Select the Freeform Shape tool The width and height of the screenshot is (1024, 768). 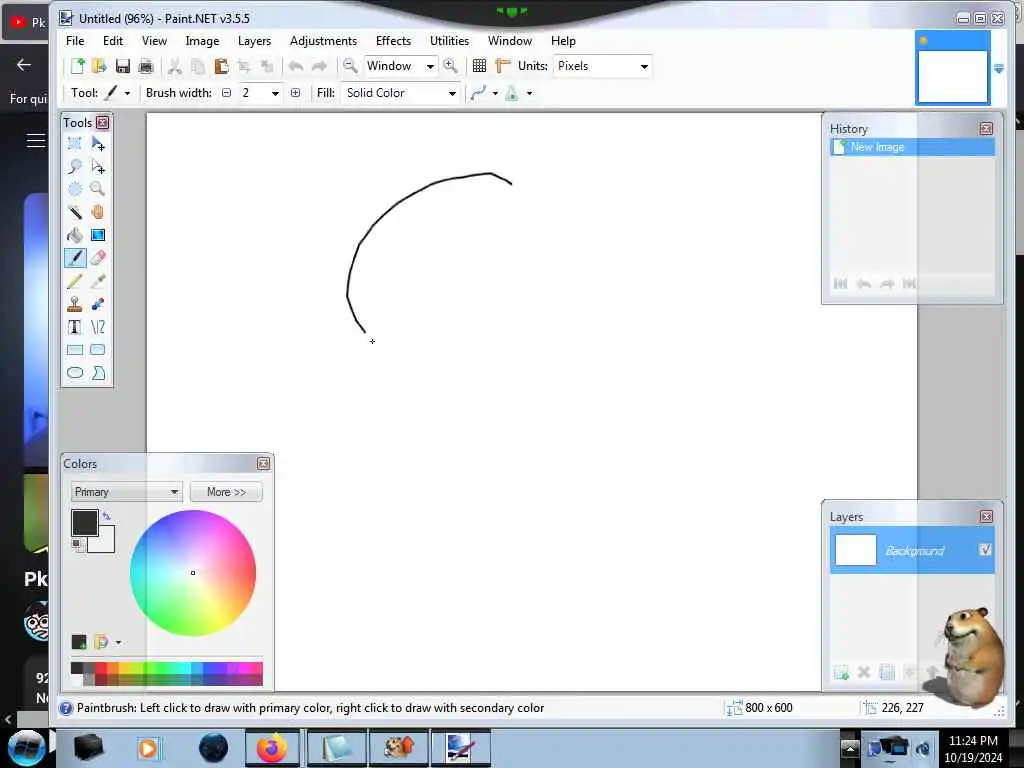(x=98, y=373)
